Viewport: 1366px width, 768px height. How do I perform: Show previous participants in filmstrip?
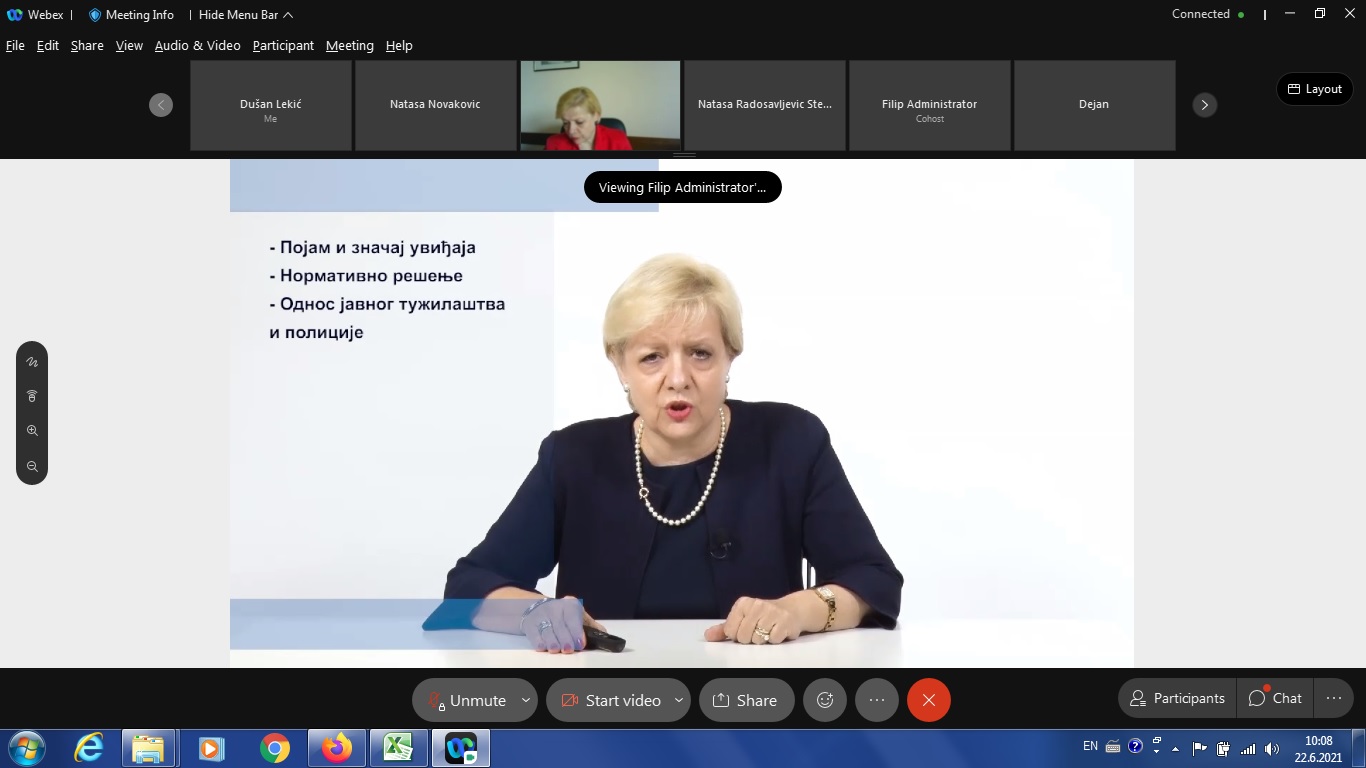[161, 105]
